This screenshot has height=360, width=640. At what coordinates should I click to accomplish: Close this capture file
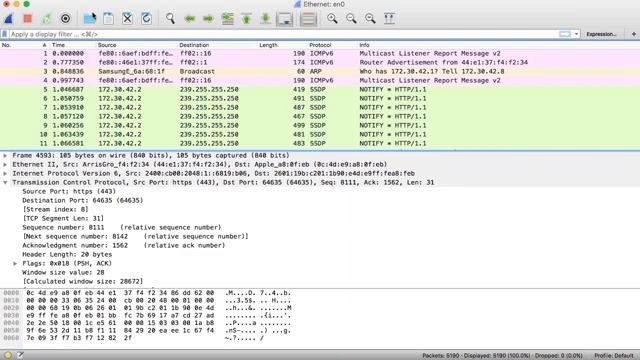tap(127, 18)
